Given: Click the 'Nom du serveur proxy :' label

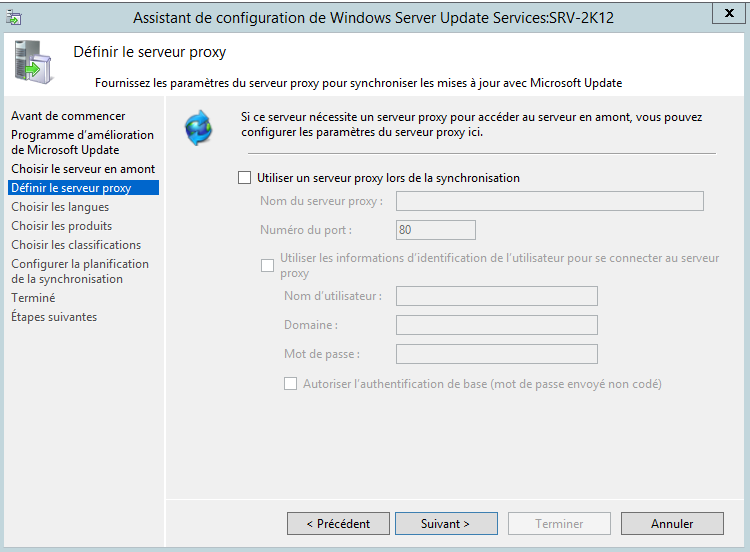Looking at the screenshot, I should tap(321, 201).
